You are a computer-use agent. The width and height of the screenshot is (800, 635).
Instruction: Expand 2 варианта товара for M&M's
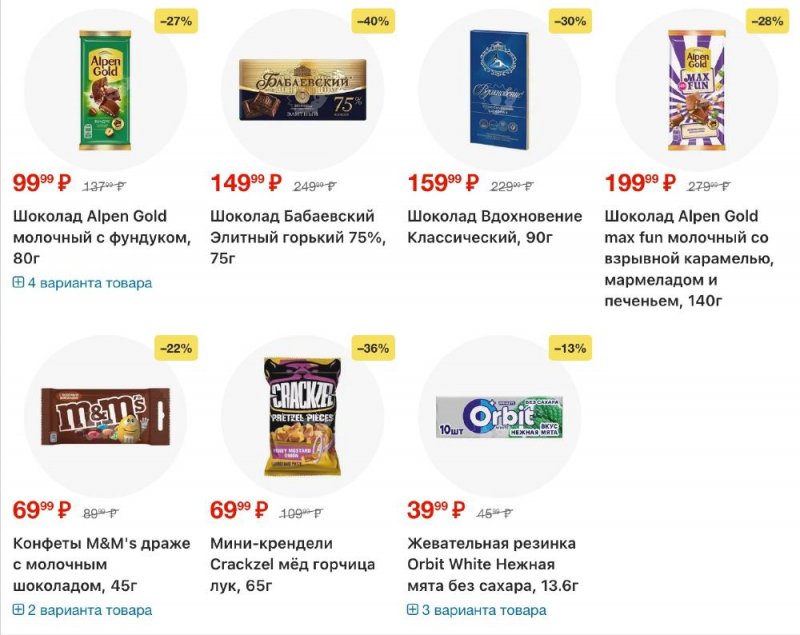pos(82,610)
